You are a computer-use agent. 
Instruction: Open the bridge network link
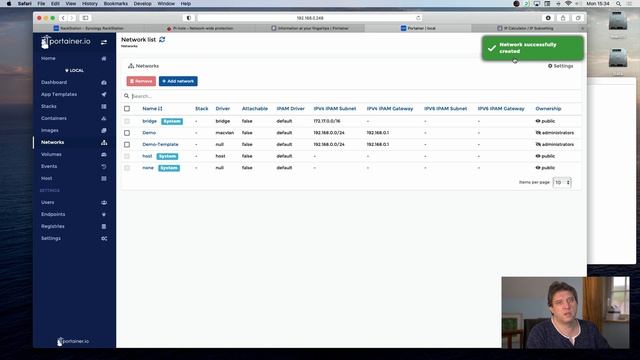[x=149, y=121]
